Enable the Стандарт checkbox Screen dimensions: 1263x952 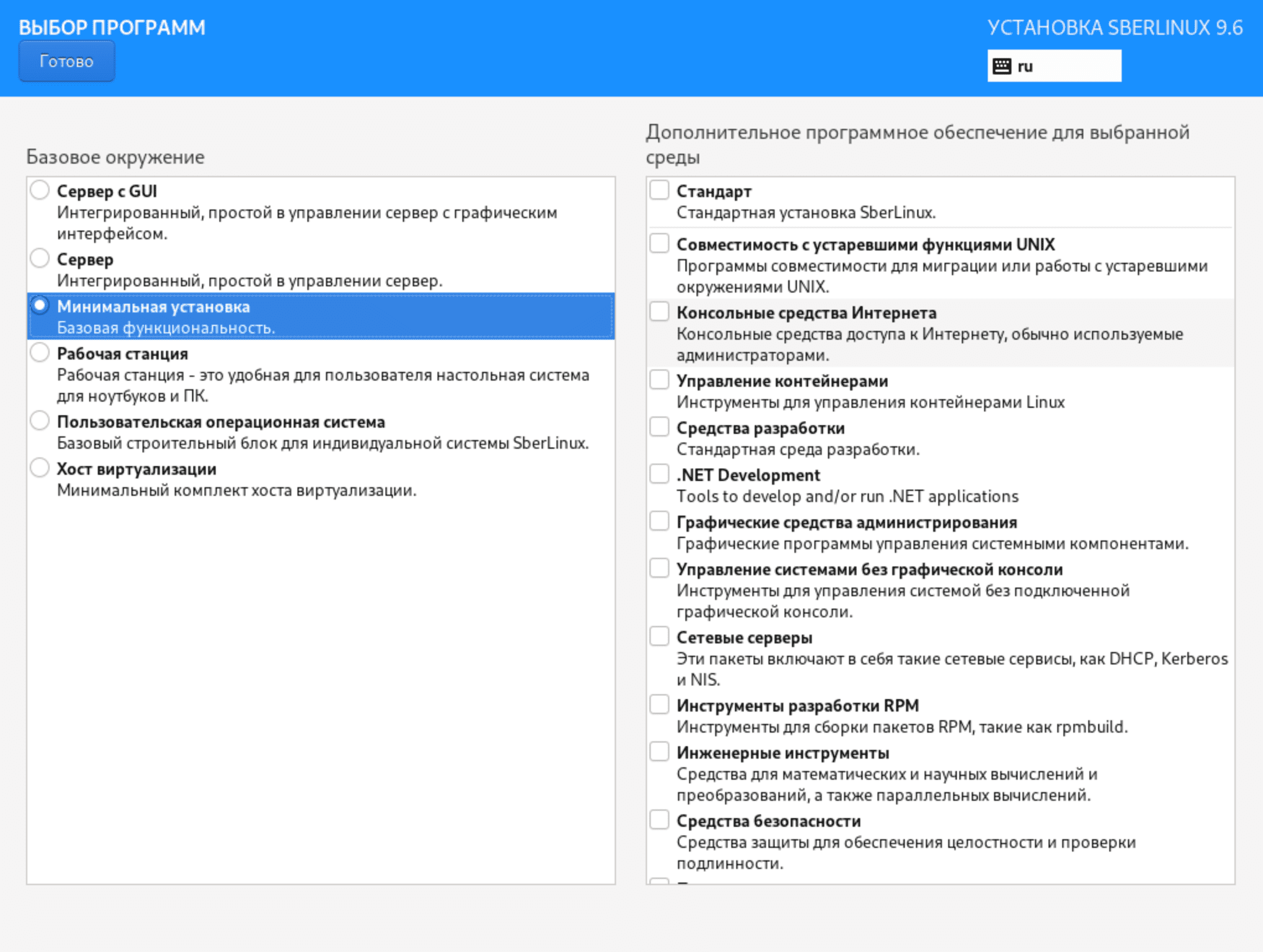[659, 190]
